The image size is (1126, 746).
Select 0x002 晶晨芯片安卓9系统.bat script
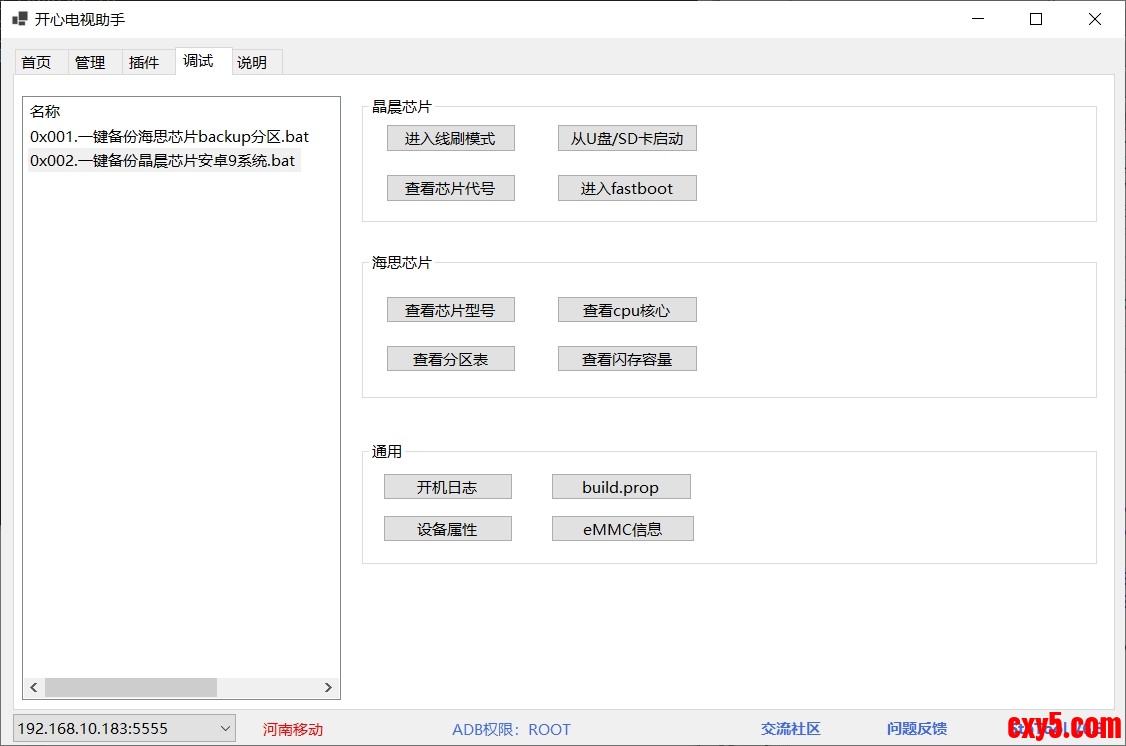pos(163,160)
